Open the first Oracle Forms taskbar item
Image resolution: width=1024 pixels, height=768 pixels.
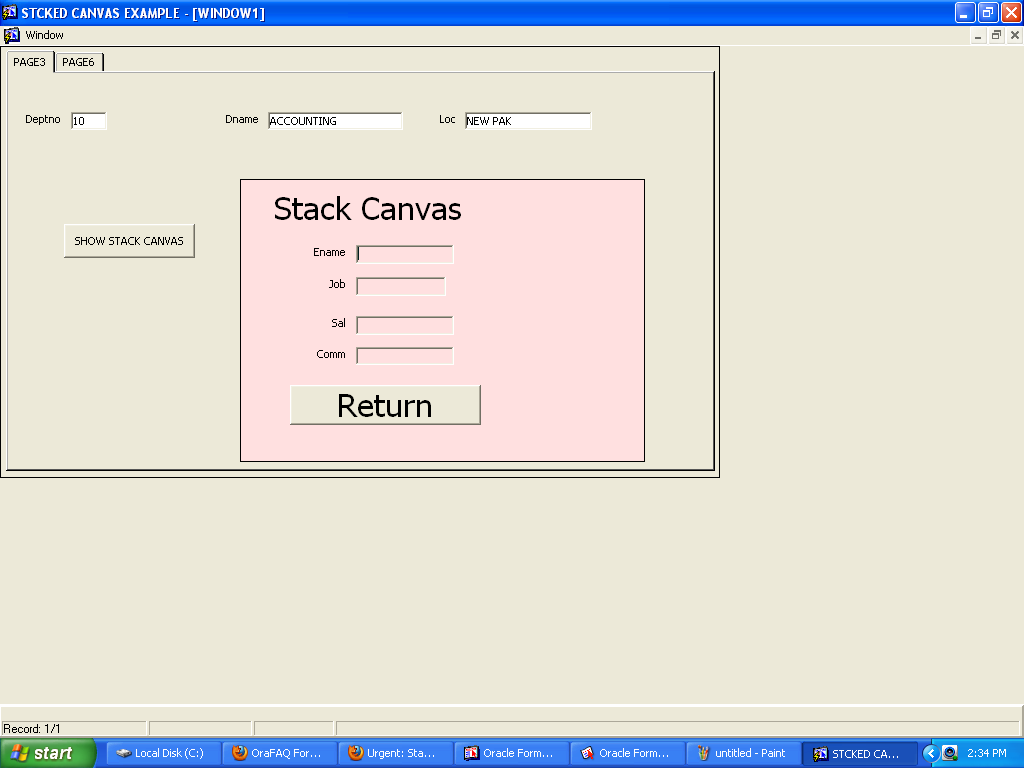[x=512, y=753]
